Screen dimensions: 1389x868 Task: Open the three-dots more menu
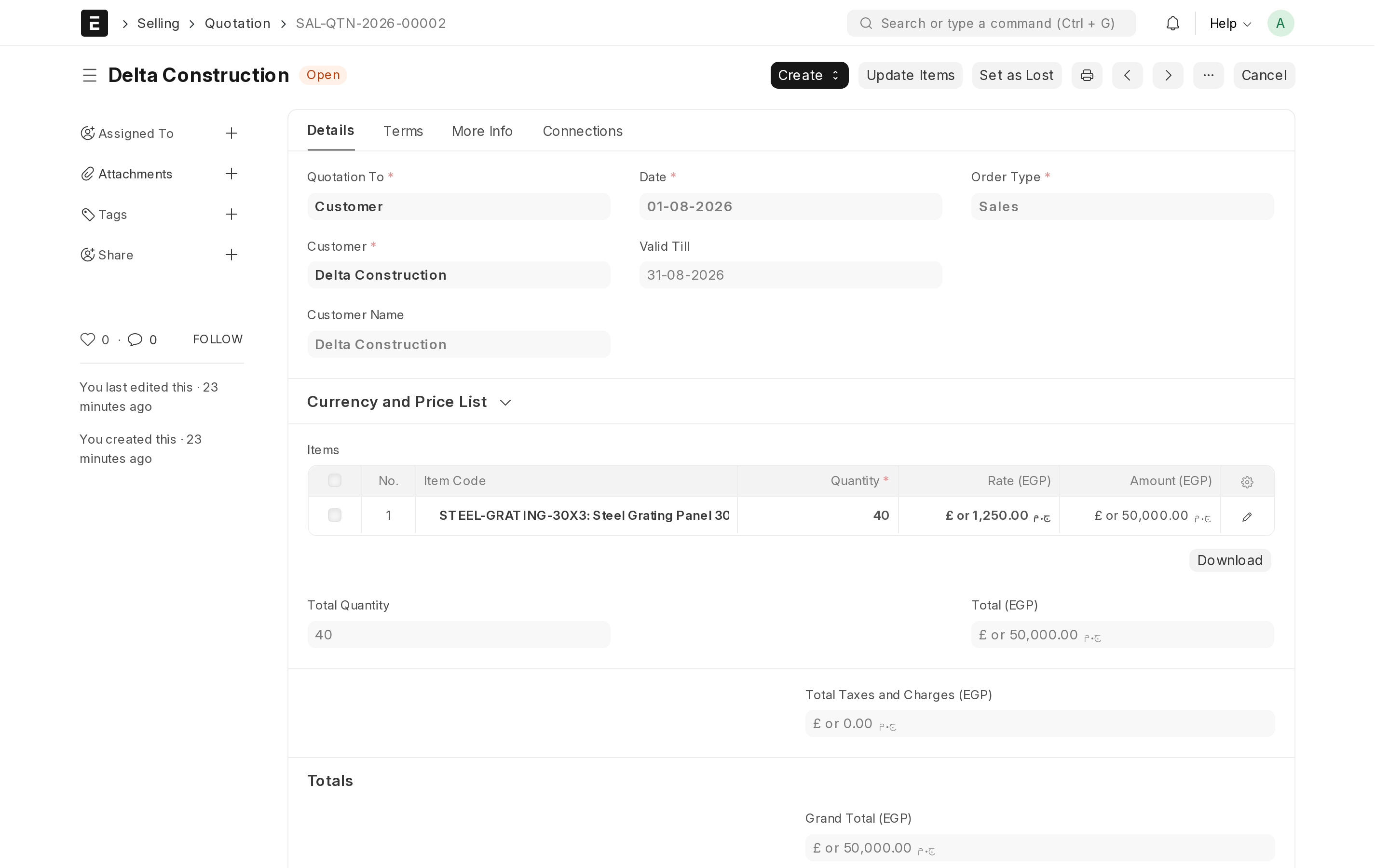1208,75
